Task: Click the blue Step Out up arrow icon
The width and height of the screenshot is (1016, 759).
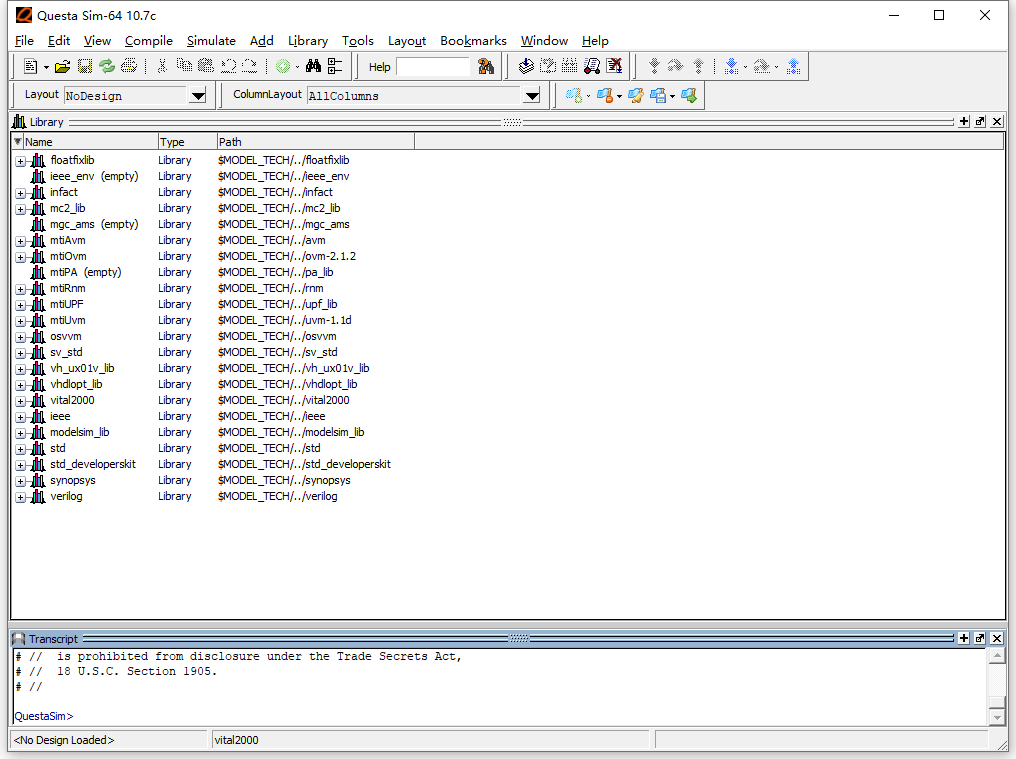Action: click(698, 66)
